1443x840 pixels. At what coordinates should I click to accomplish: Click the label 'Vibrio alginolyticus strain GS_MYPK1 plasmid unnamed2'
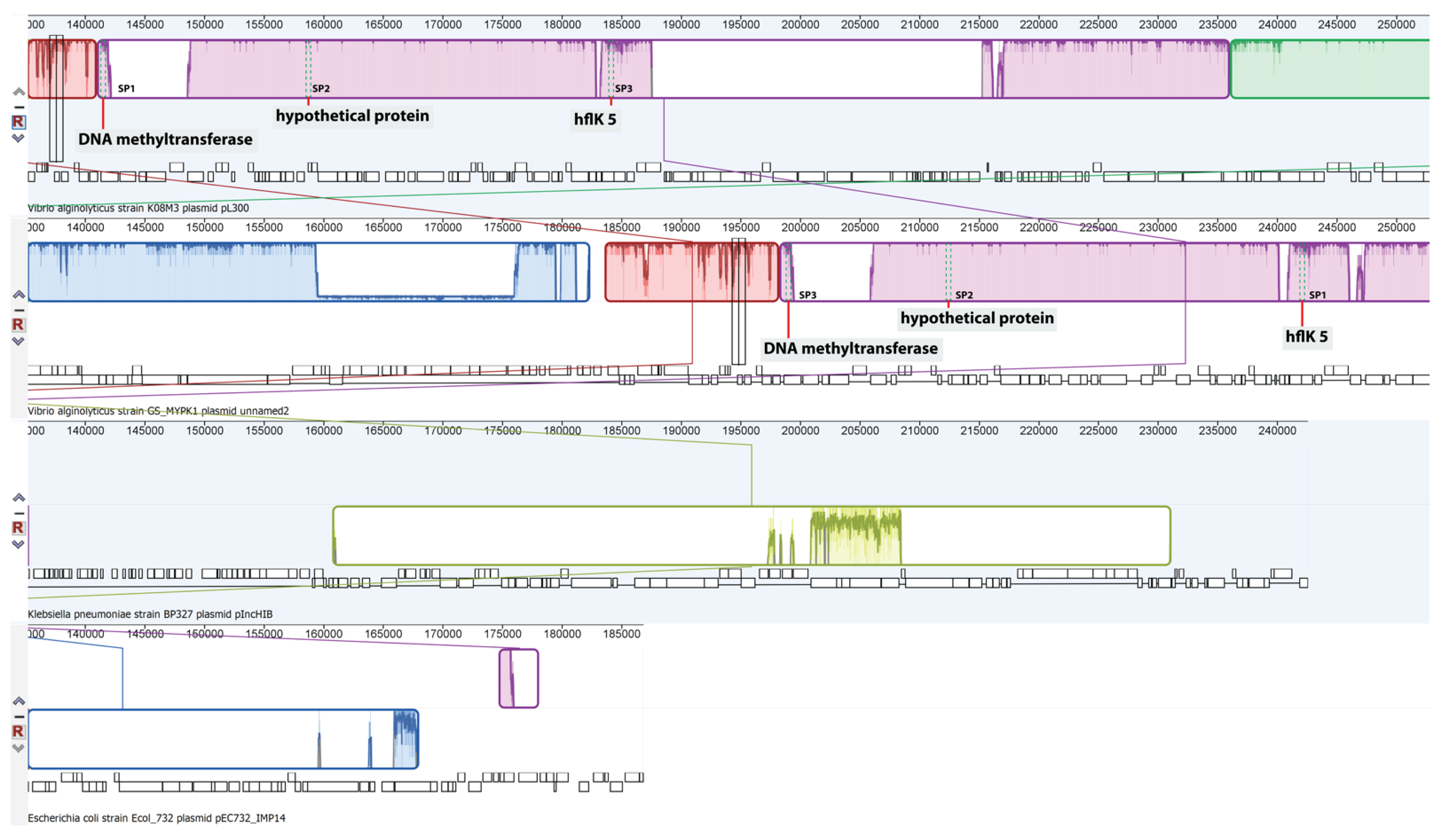coord(159,411)
